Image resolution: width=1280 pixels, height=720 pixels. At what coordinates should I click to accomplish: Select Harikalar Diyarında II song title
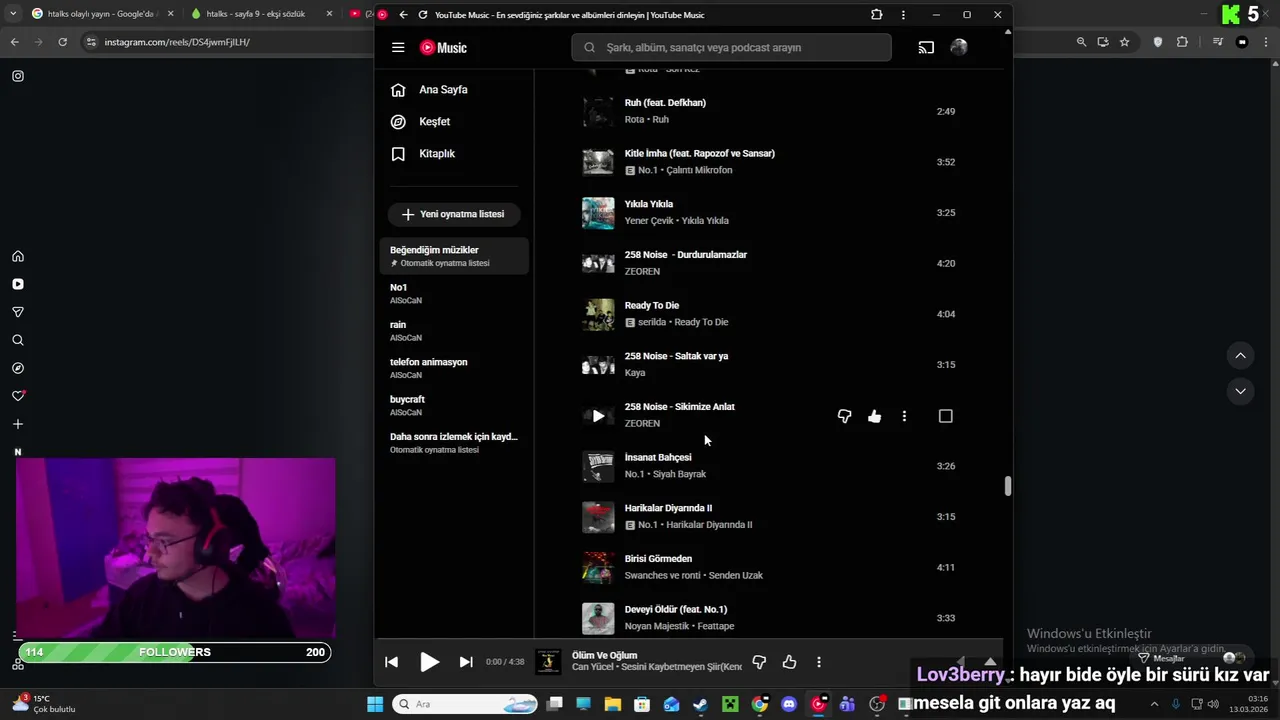(x=668, y=508)
